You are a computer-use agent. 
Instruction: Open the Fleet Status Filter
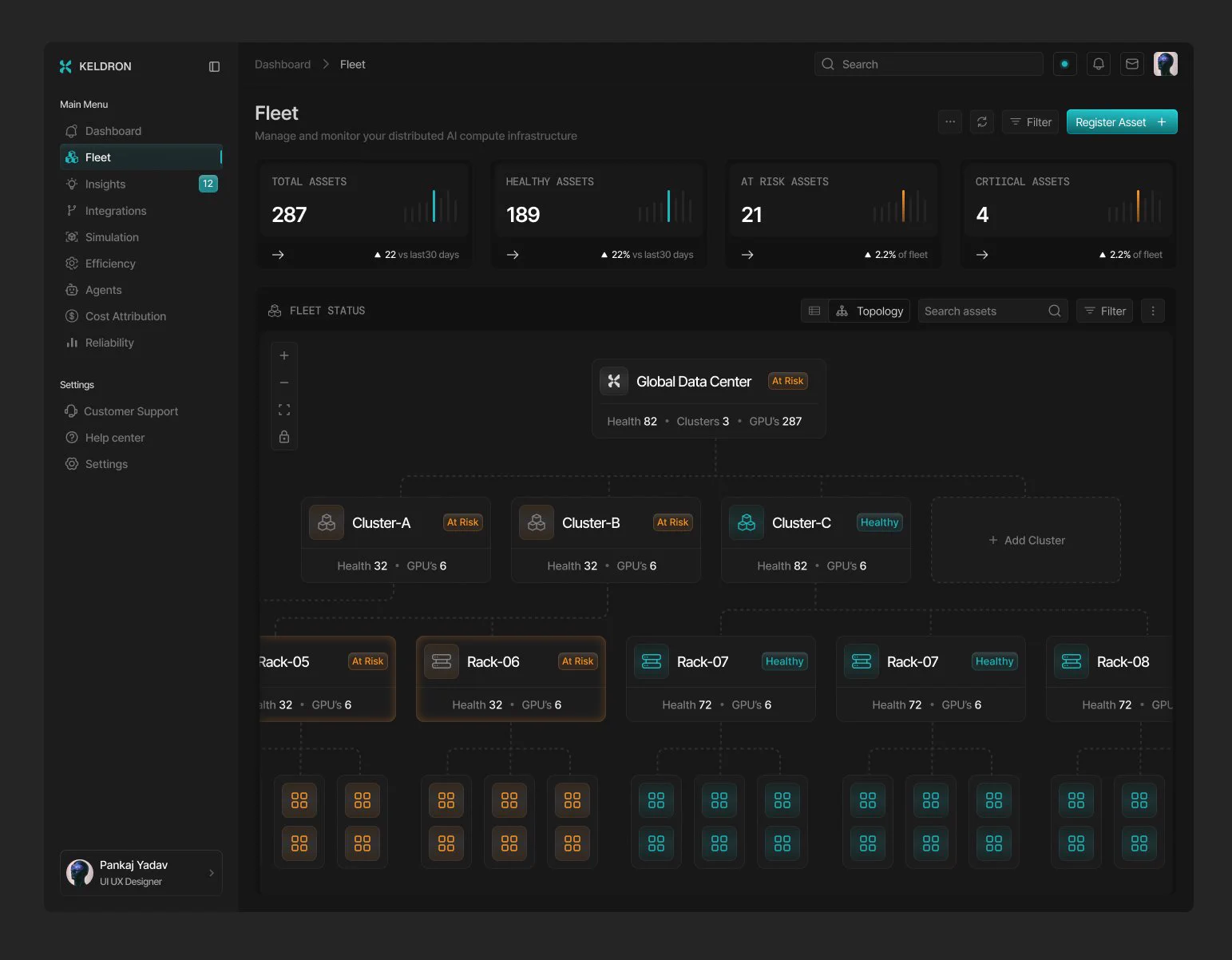pyautogui.click(x=1105, y=311)
